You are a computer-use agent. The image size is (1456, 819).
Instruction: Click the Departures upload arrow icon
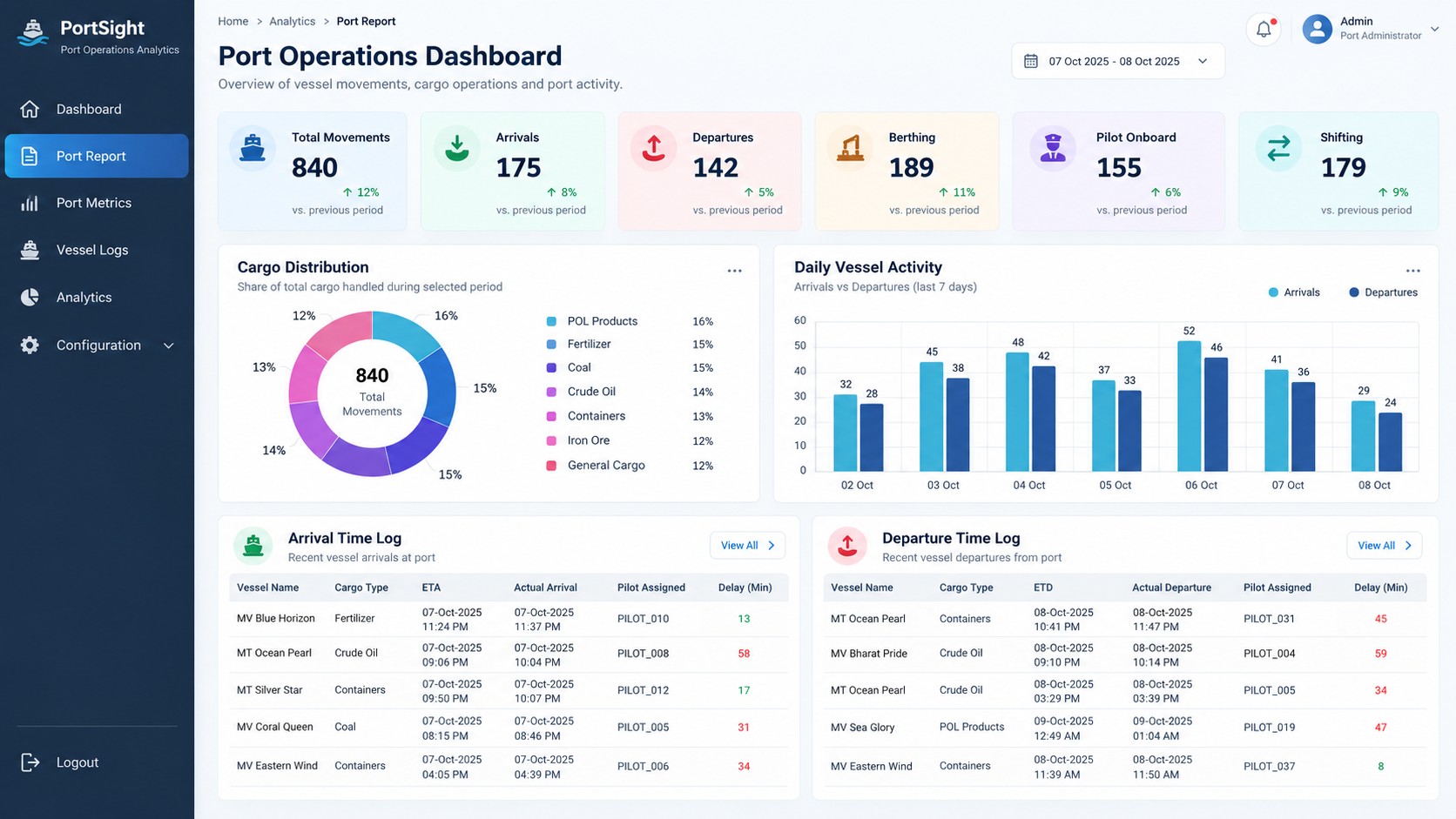click(653, 148)
